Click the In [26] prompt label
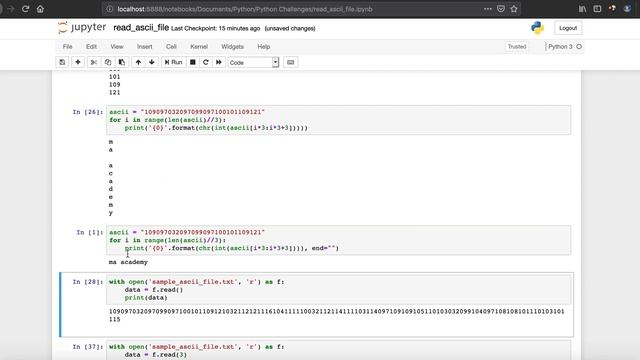 click(88, 112)
